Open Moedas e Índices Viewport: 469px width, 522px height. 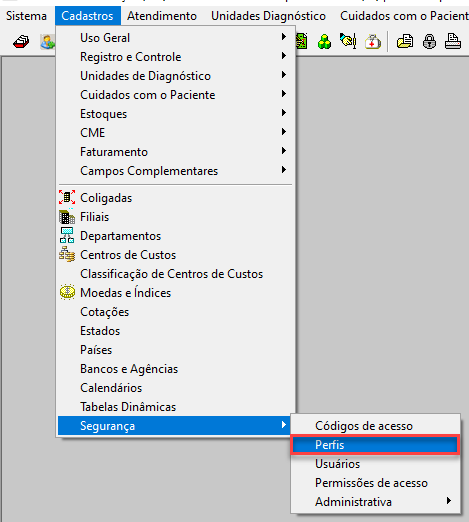pyautogui.click(x=175, y=293)
